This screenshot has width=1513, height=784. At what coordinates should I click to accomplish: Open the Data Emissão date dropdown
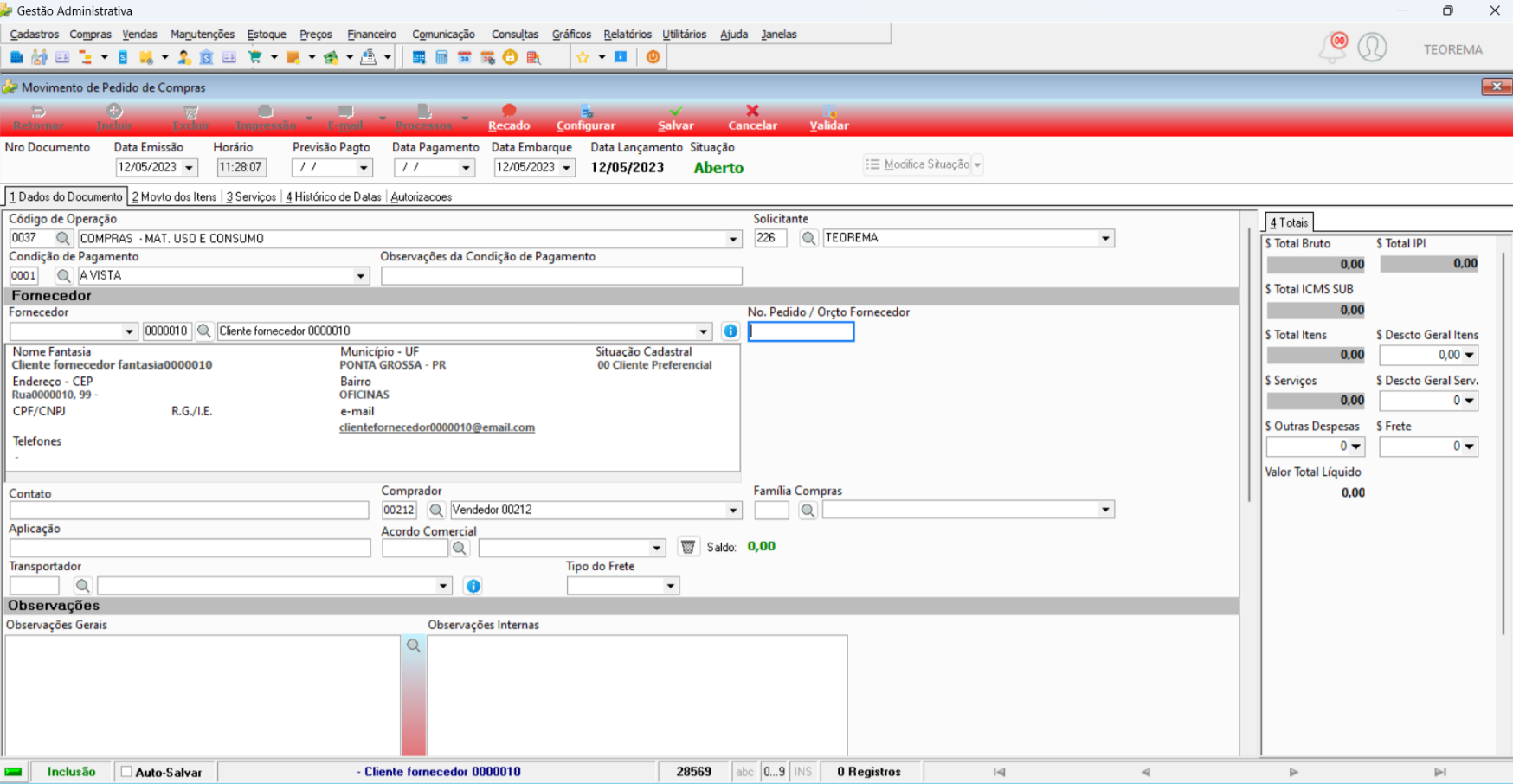coord(189,168)
